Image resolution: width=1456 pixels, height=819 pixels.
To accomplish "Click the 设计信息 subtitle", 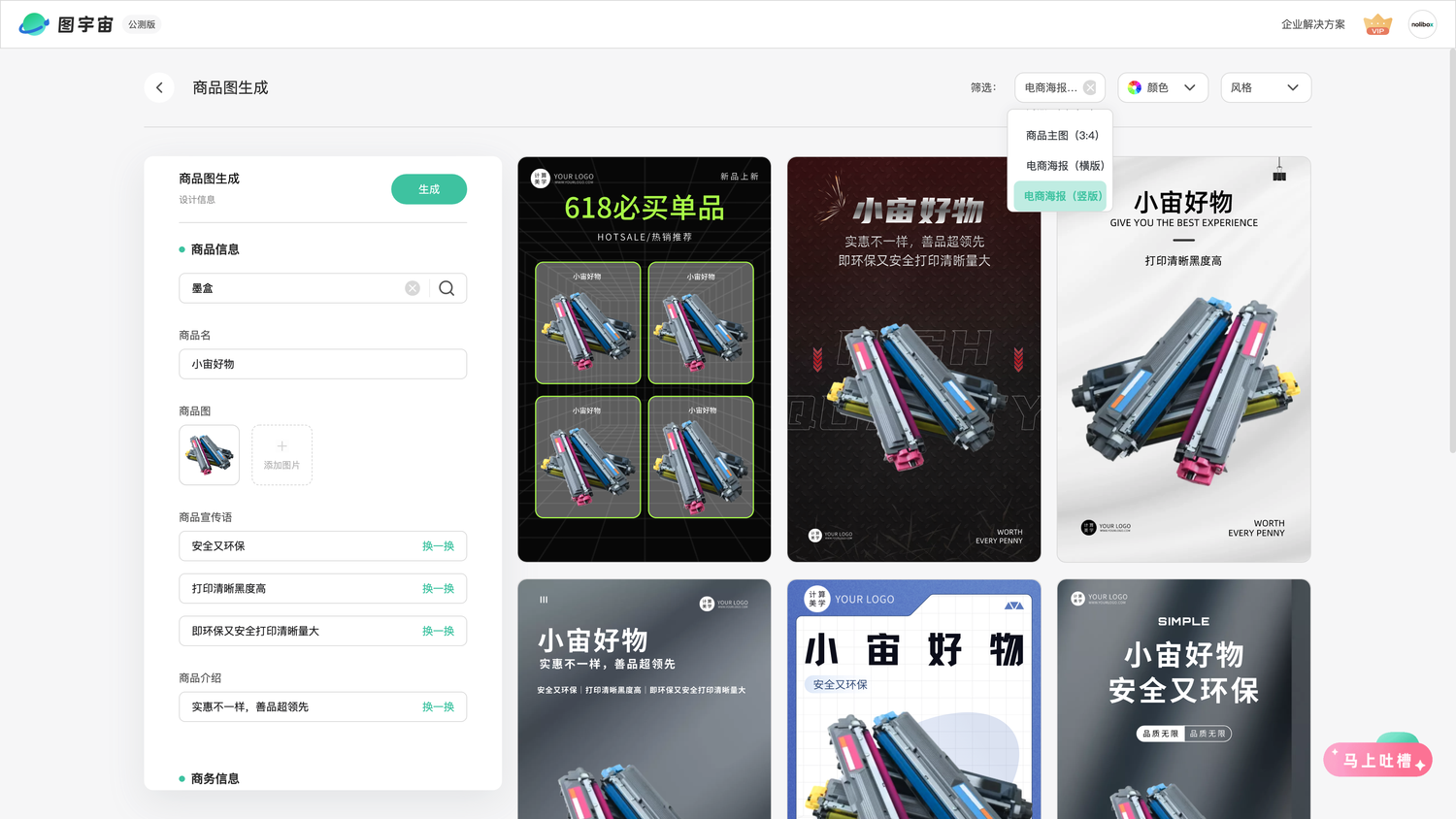I will point(197,200).
